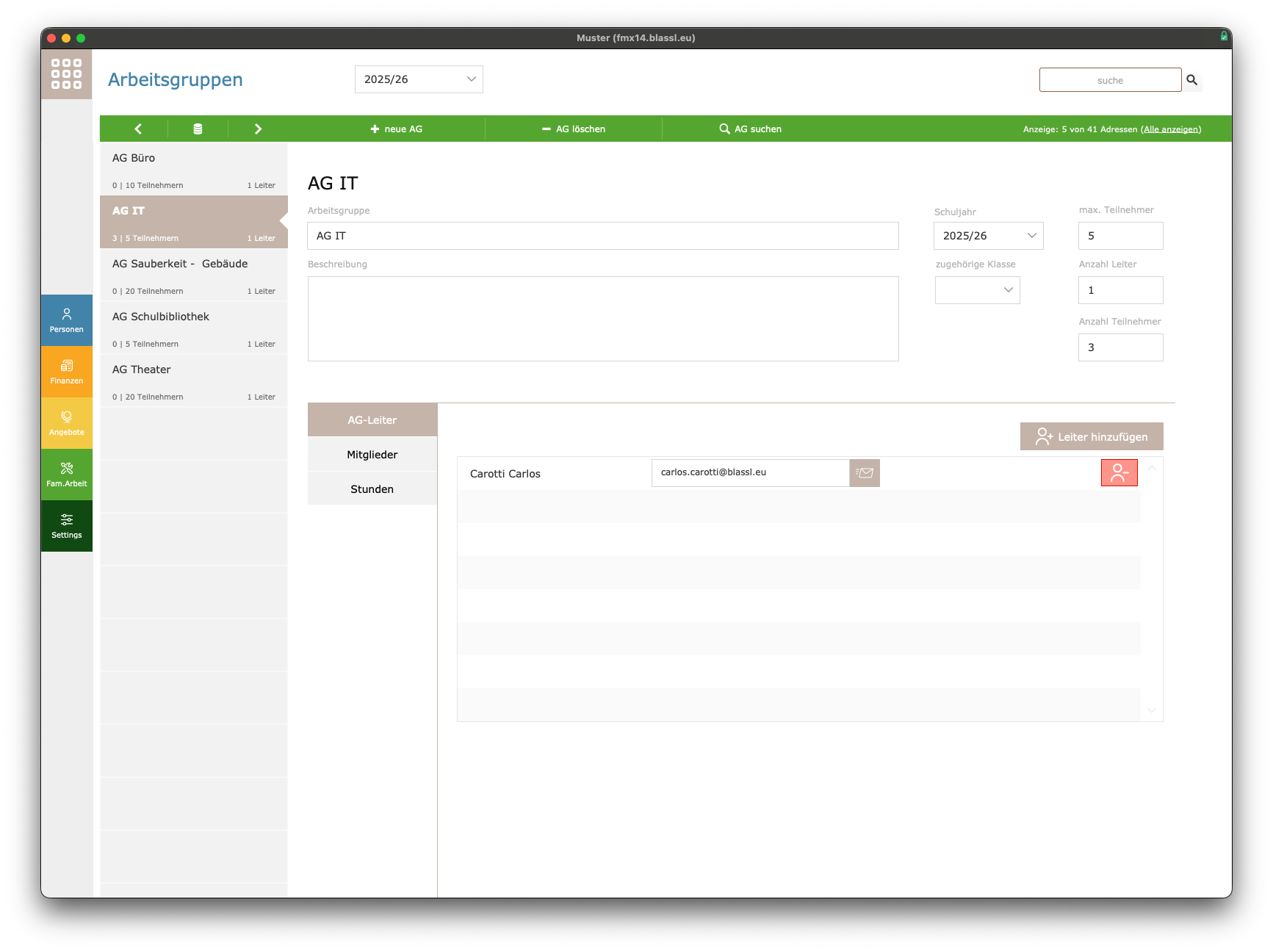Expand the top school year dropdown
Screen dimensions: 1273x952
pos(419,79)
